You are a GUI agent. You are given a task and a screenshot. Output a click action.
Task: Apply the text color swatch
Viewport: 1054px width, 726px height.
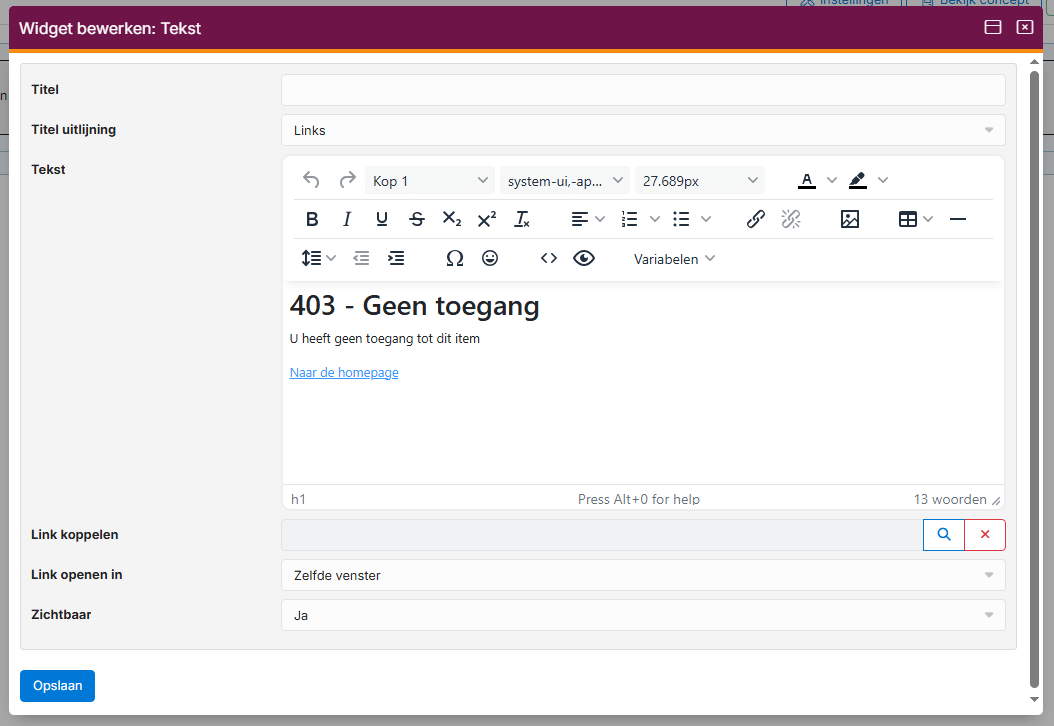(806, 181)
